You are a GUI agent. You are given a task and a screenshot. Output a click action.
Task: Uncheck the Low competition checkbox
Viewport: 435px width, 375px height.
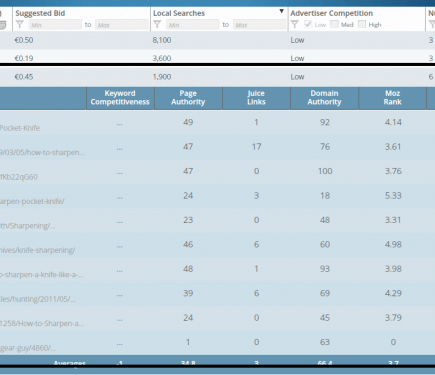[308, 24]
